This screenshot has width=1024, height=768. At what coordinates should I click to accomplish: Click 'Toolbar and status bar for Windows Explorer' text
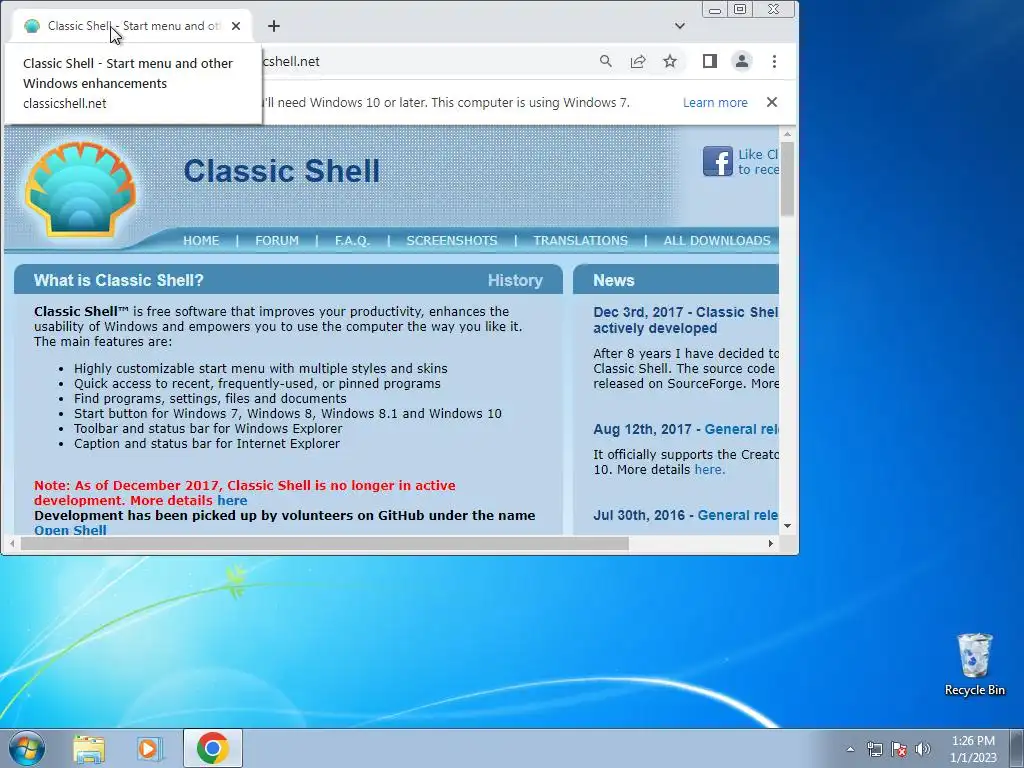coord(208,429)
